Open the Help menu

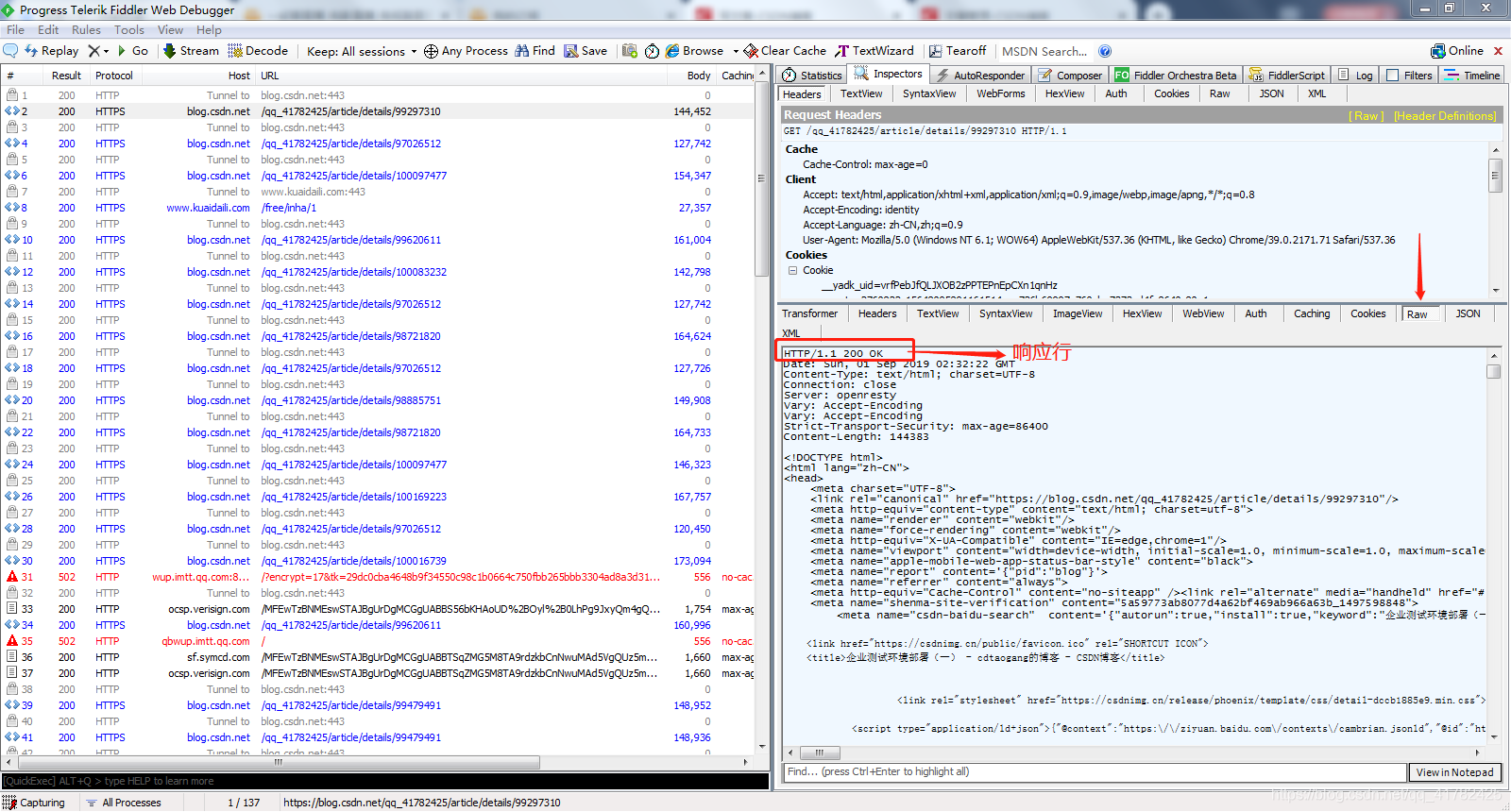tap(209, 30)
